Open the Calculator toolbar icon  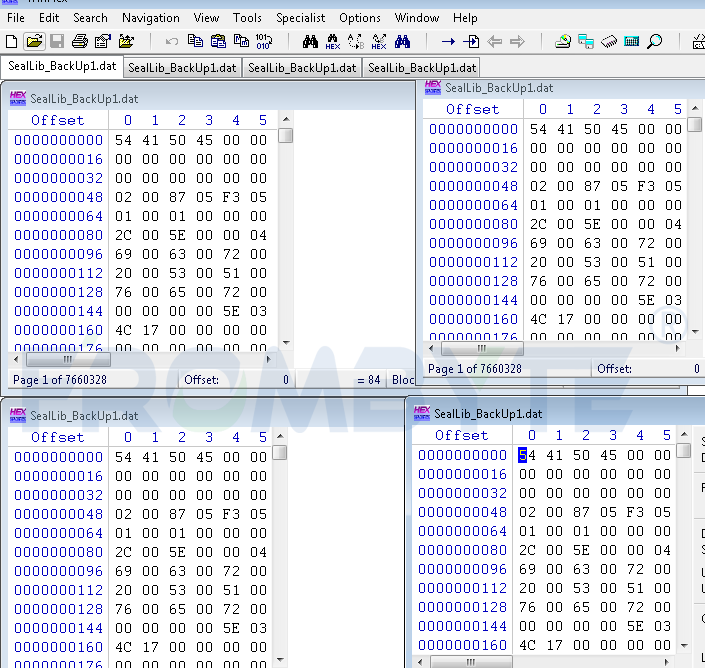[x=632, y=42]
